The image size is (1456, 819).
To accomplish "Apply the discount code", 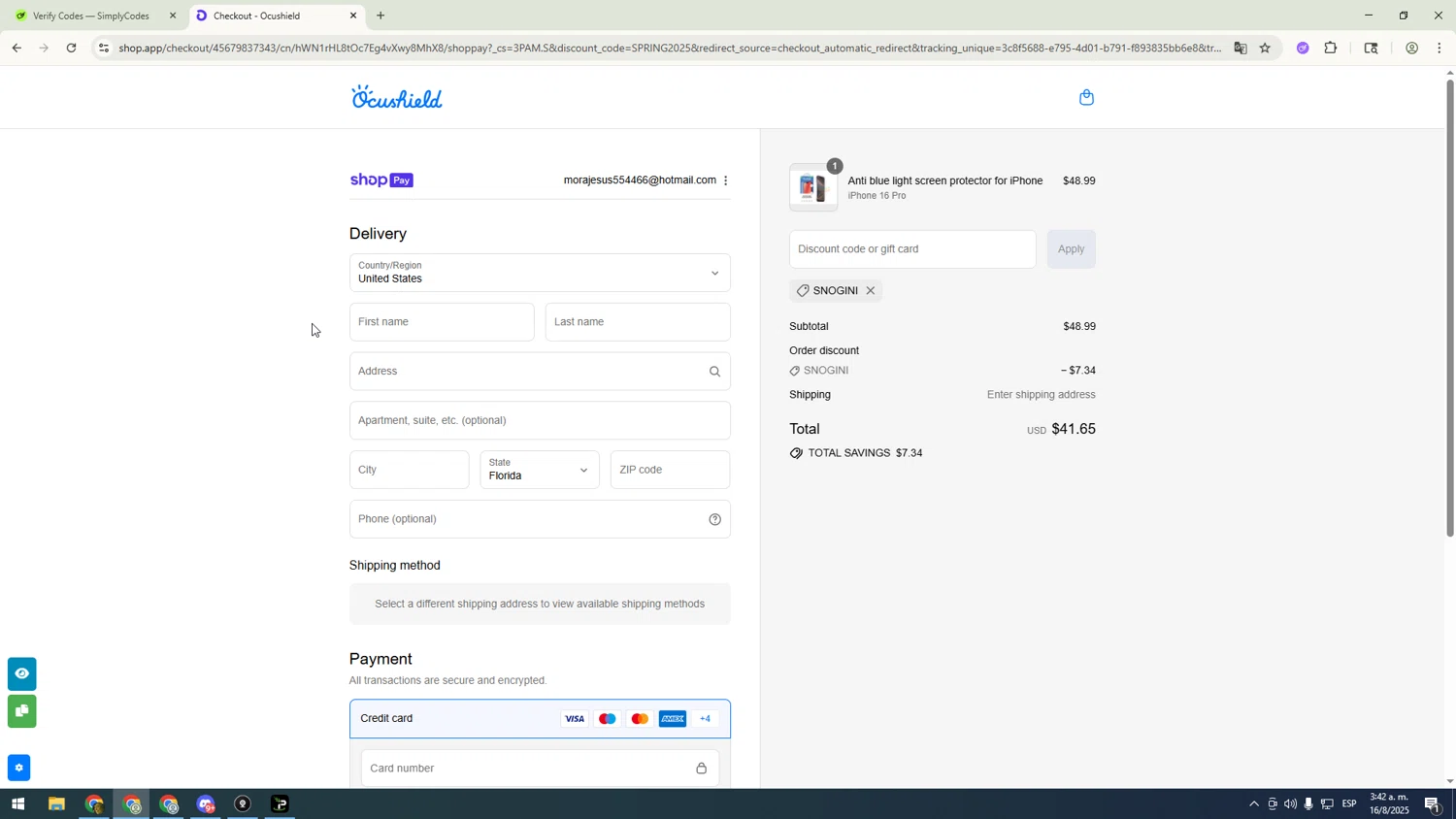I will [1071, 249].
